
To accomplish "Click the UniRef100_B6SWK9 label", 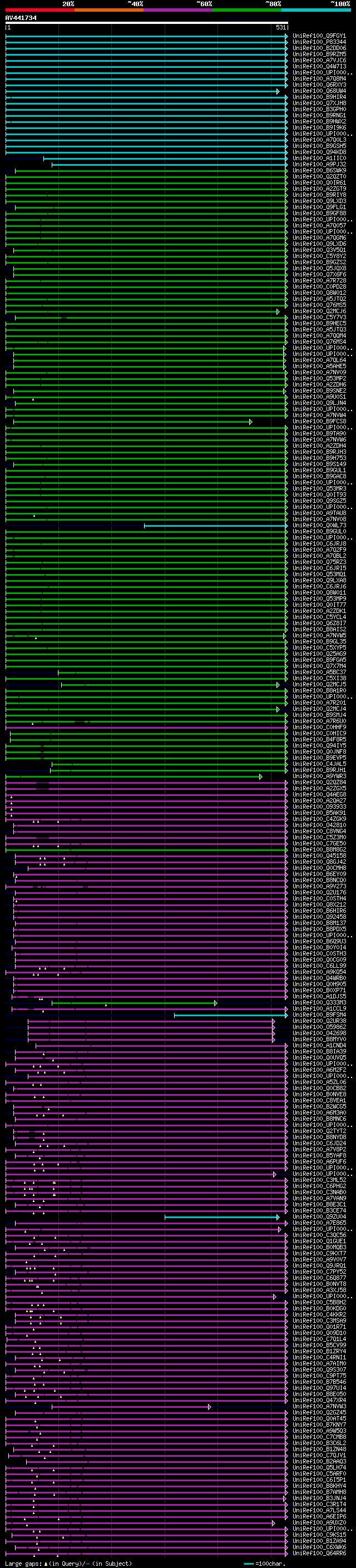I will coord(319,170).
